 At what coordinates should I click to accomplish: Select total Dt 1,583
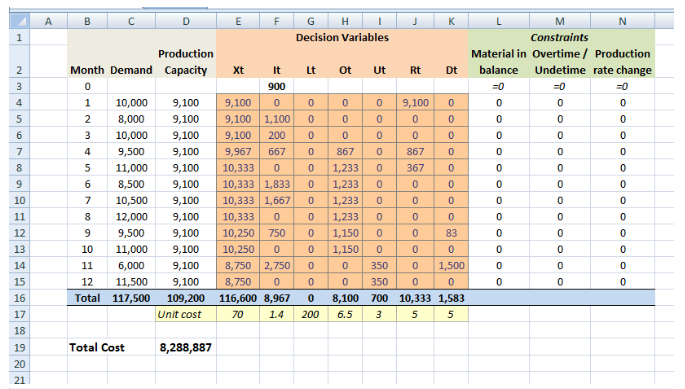[x=451, y=298]
